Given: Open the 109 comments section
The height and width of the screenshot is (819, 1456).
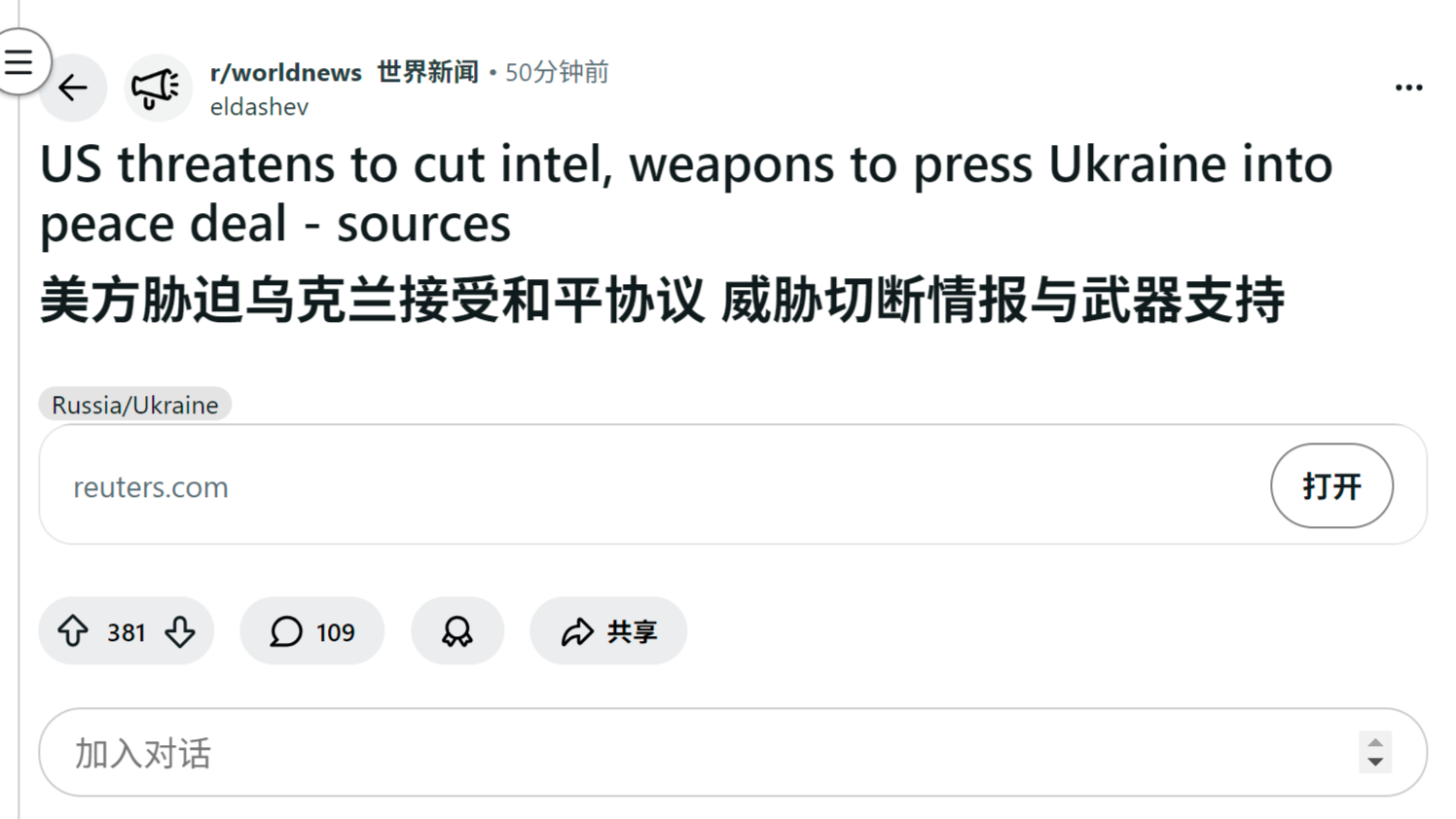Looking at the screenshot, I should coord(311,631).
